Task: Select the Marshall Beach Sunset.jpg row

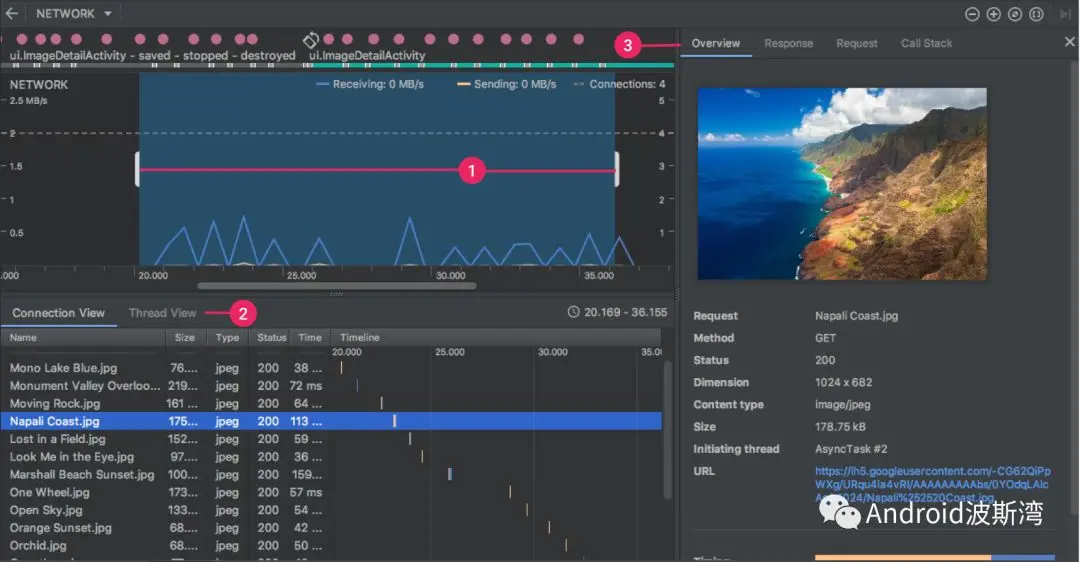Action: pyautogui.click(x=331, y=475)
